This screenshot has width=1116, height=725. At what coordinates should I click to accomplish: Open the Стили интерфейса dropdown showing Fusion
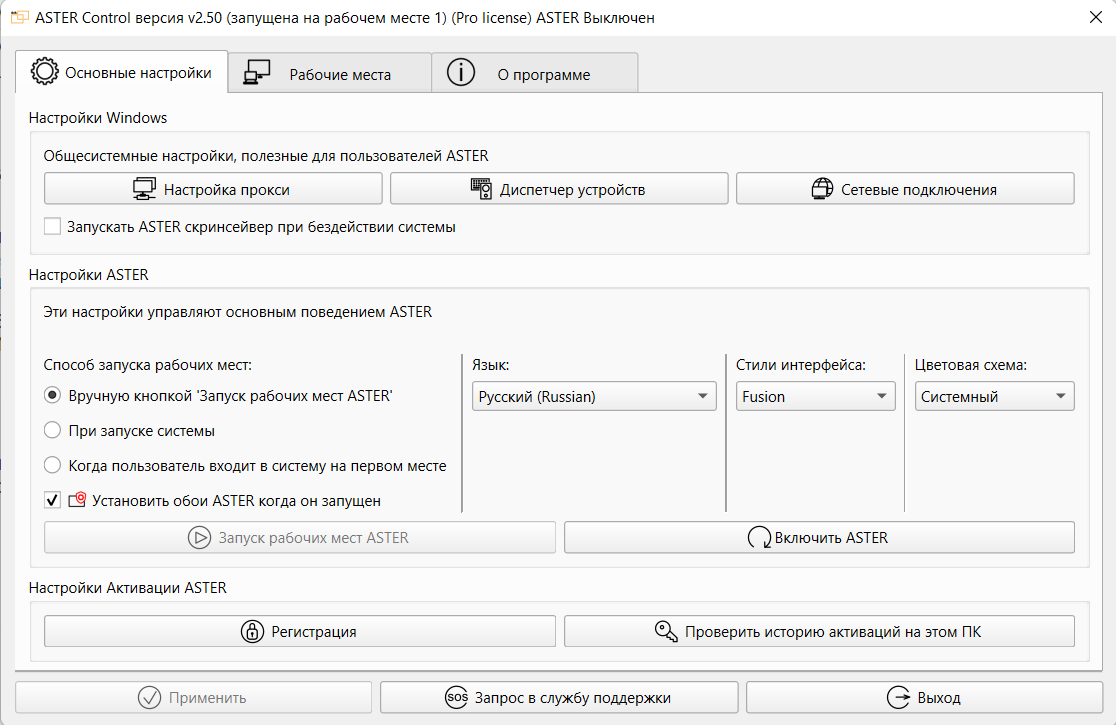tap(815, 396)
